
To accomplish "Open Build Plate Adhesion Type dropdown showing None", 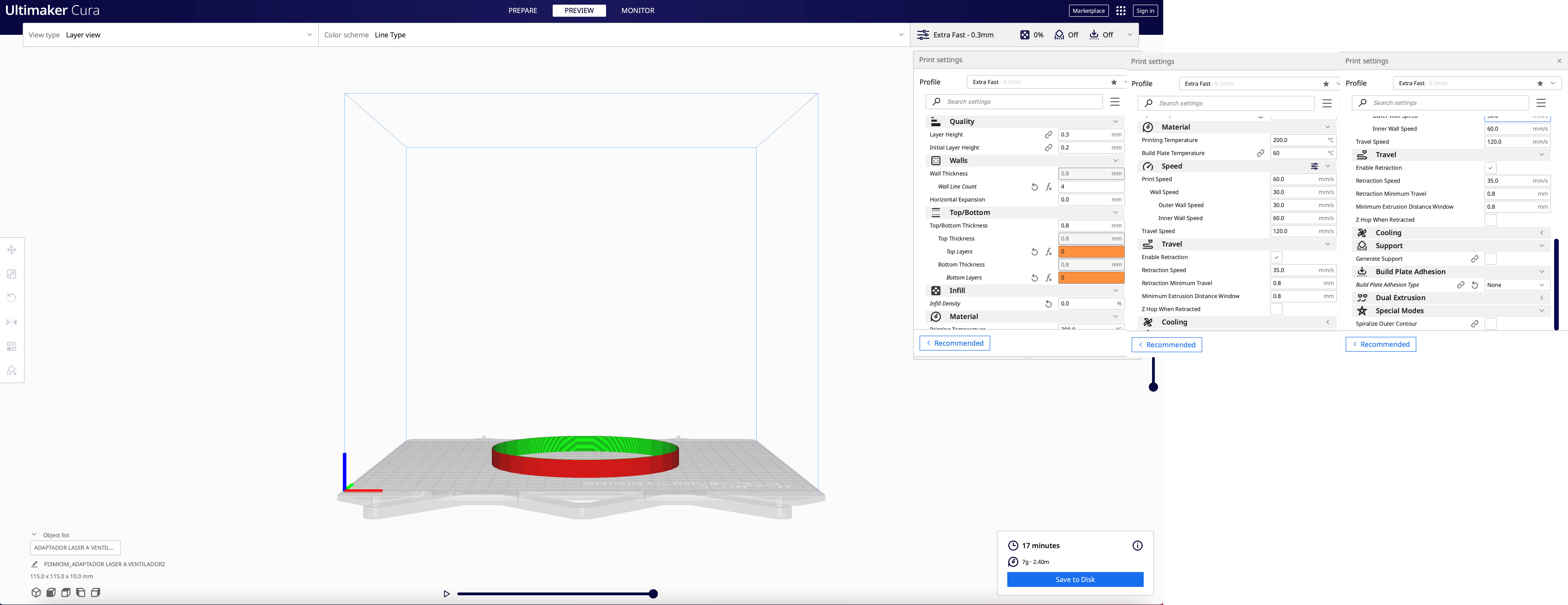I will click(x=1517, y=285).
